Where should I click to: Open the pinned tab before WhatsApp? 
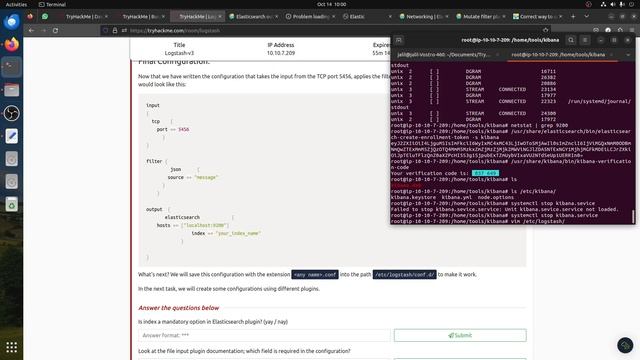click(x=30, y=16)
